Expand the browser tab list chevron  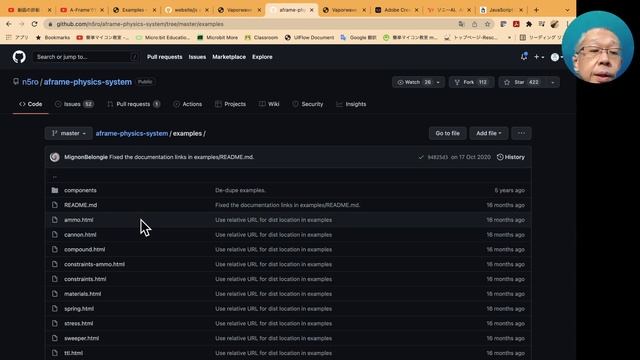coord(567,10)
